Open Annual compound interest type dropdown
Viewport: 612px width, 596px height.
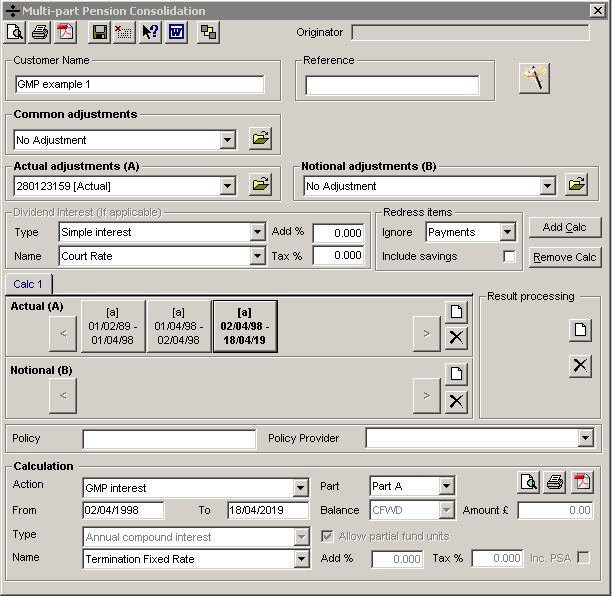tap(301, 537)
